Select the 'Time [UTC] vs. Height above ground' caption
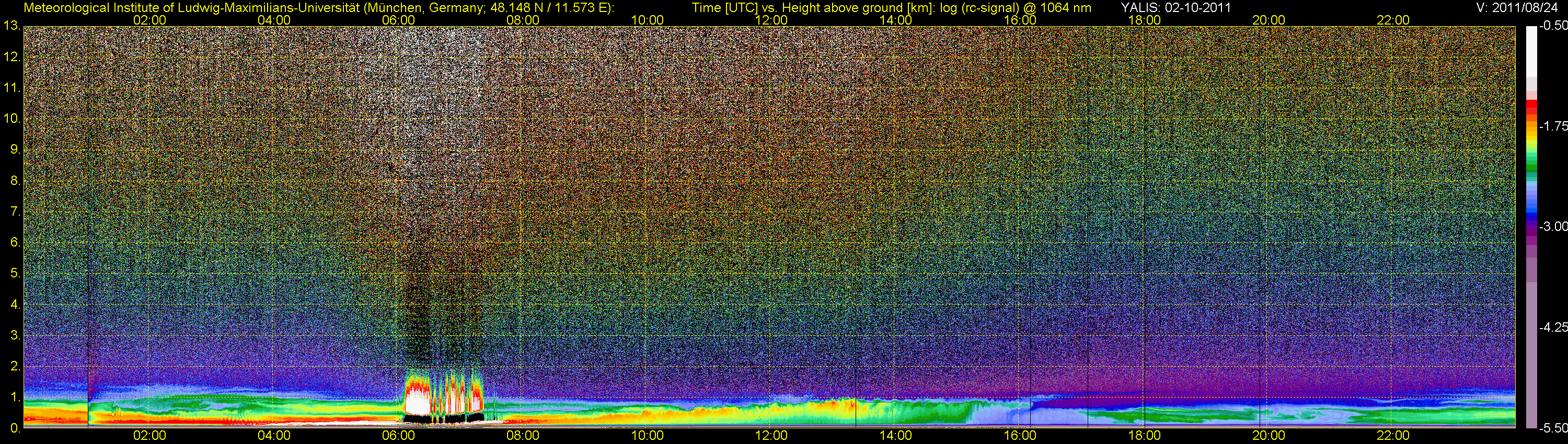 click(891, 8)
